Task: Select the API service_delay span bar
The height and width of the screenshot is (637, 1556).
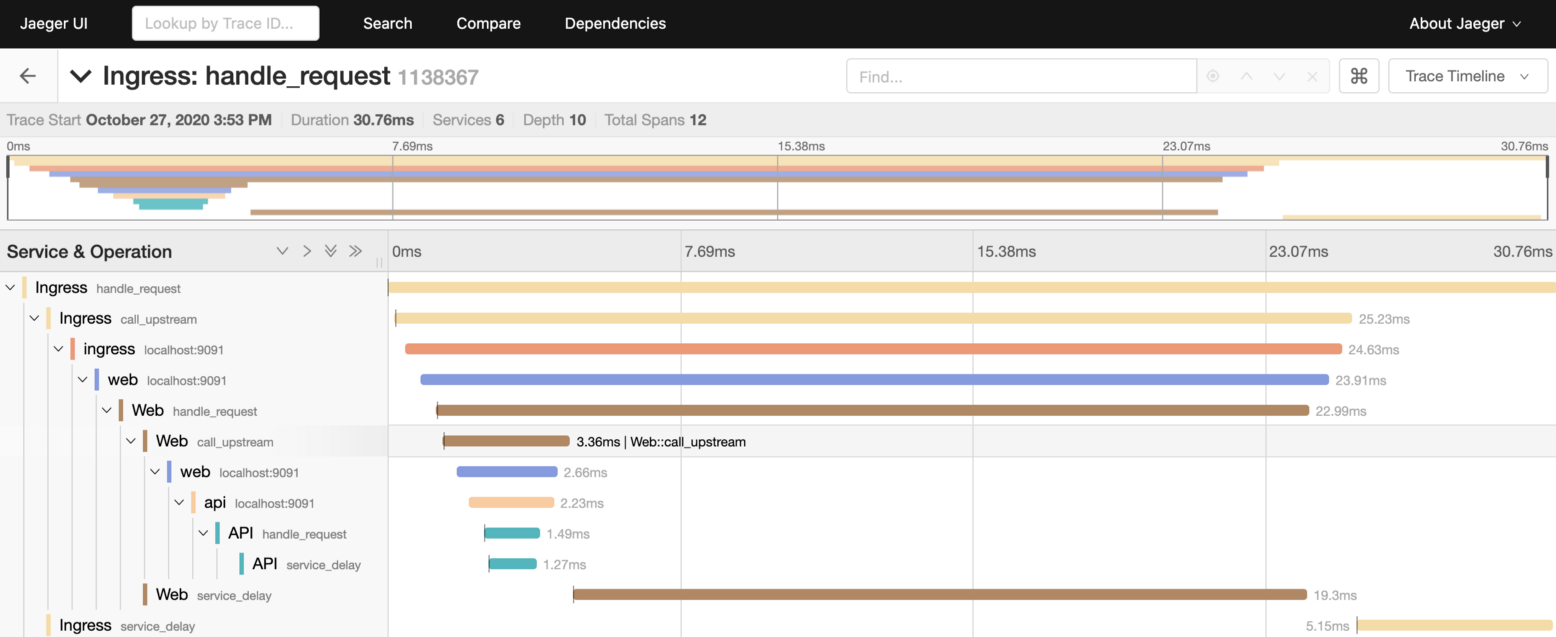Action: pos(511,563)
